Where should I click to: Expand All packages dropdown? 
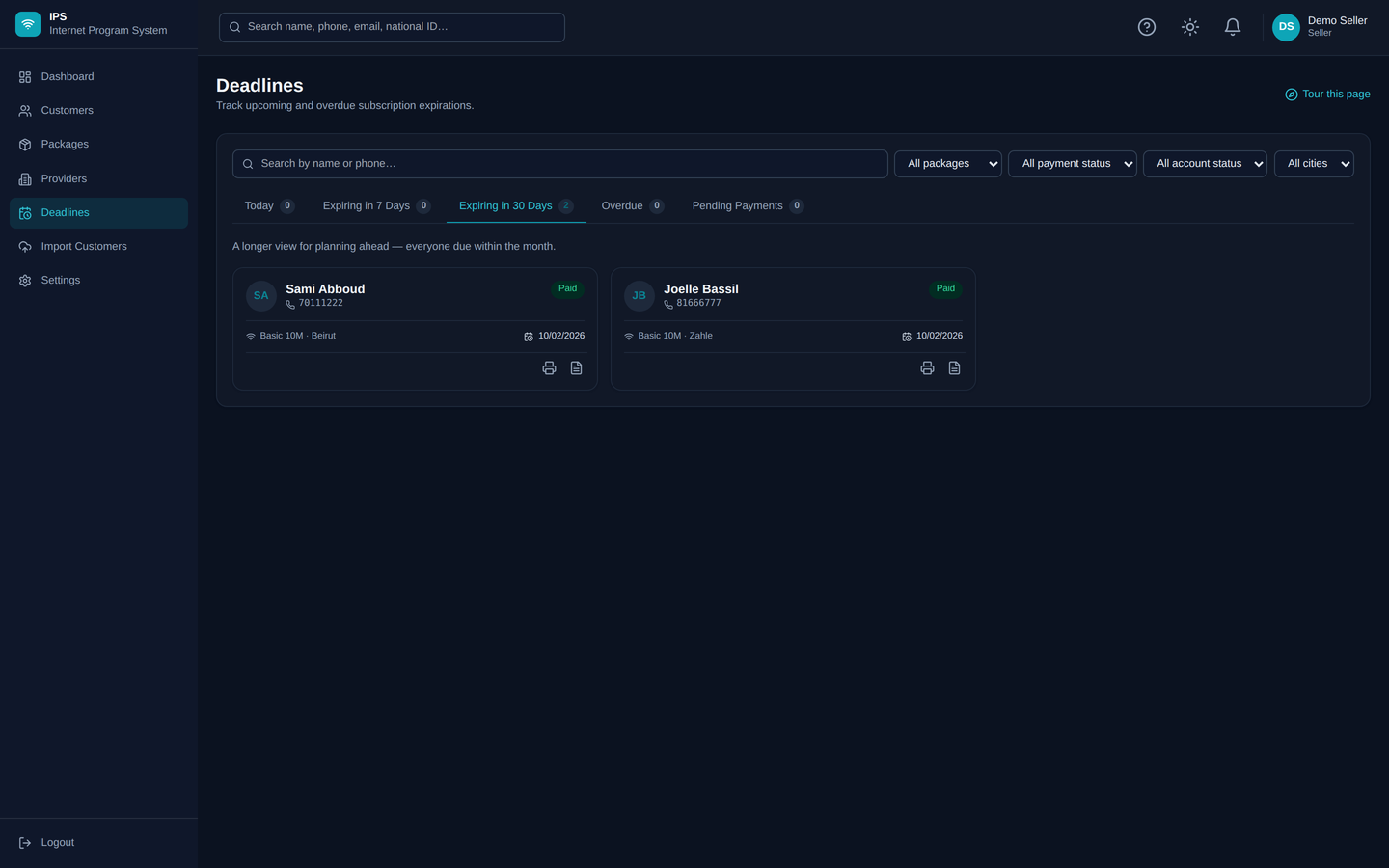click(x=948, y=164)
